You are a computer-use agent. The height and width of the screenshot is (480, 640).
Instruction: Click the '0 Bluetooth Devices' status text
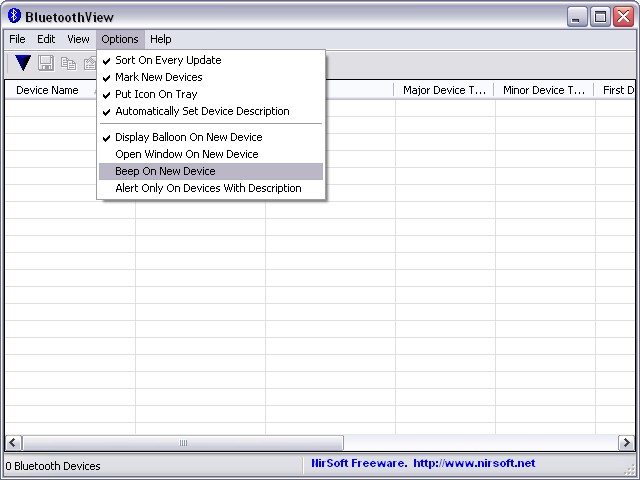[53, 466]
